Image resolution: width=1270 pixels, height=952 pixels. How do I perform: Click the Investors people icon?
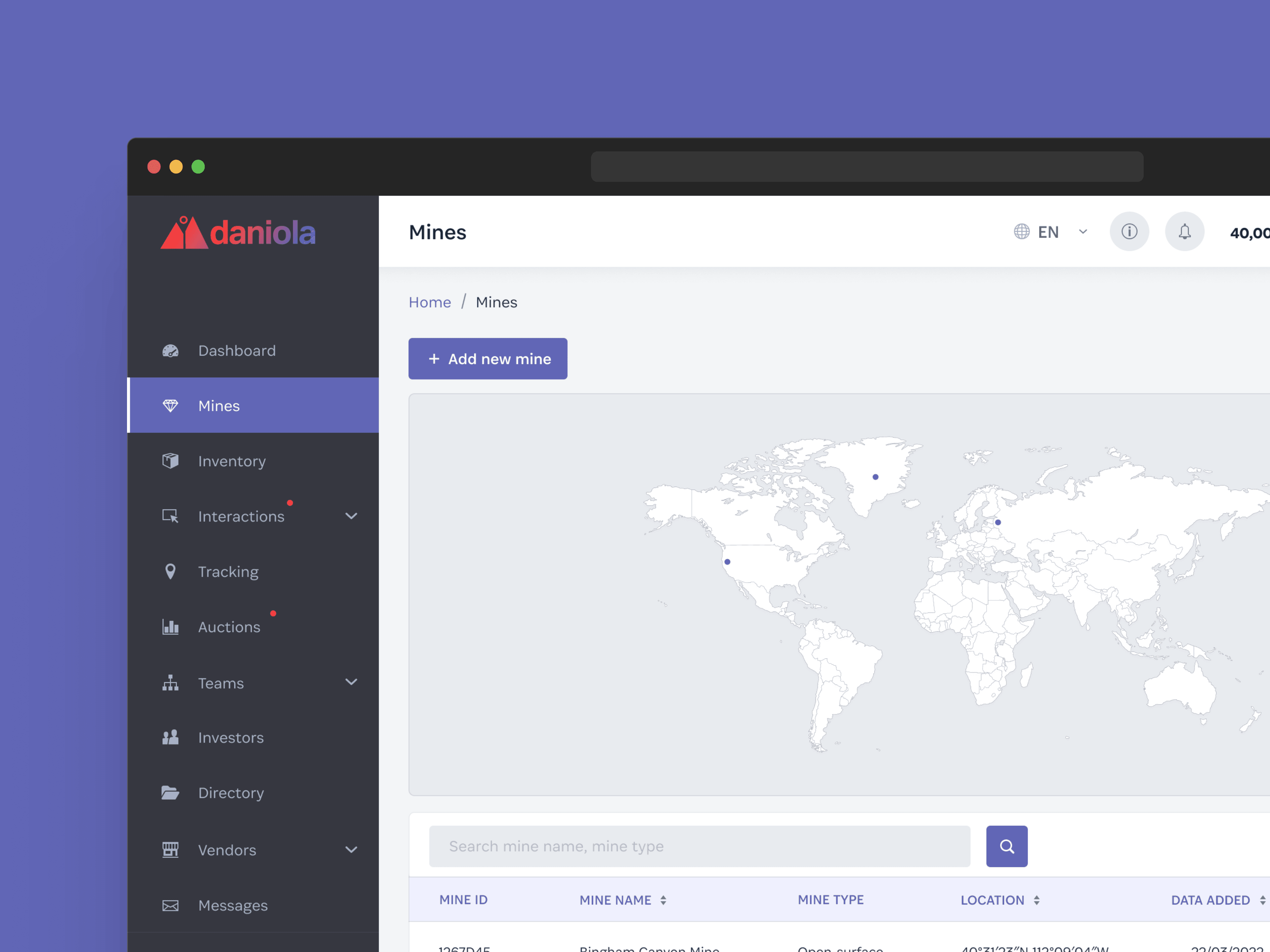[x=171, y=737]
